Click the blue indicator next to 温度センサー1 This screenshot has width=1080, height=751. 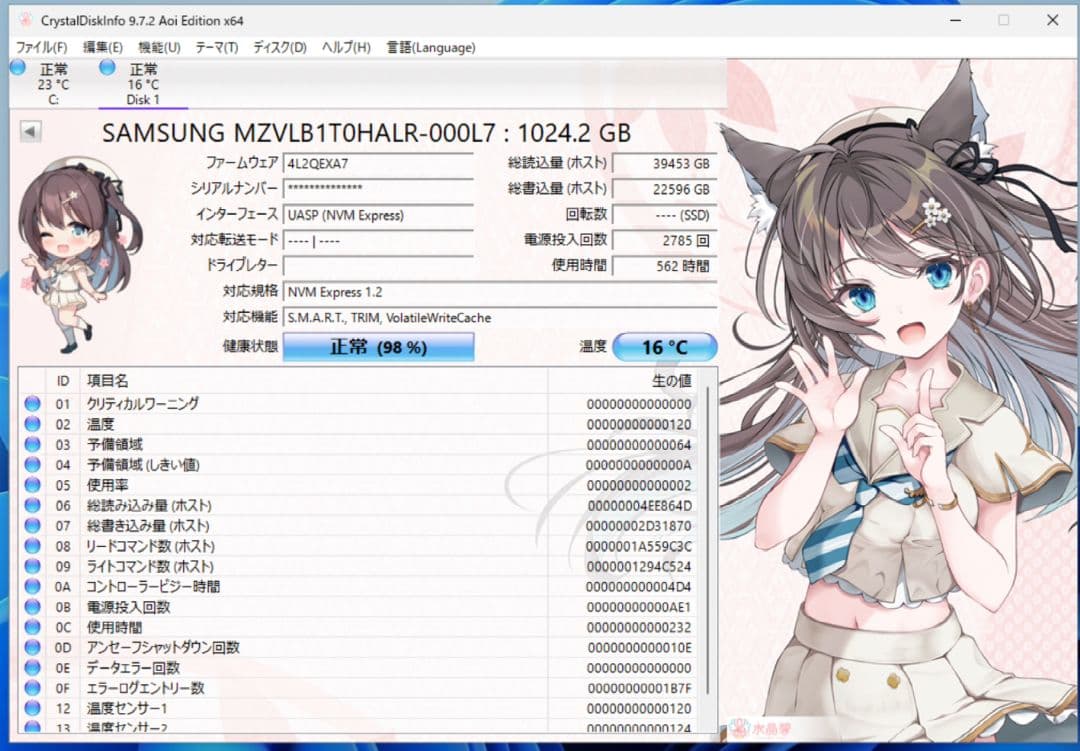pyautogui.click(x=31, y=708)
